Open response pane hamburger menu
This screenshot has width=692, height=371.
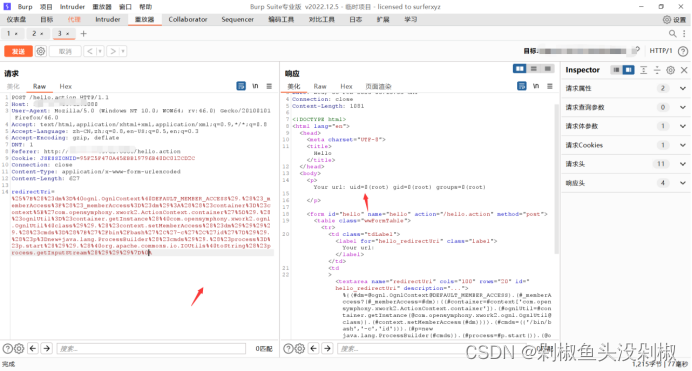[550, 86]
